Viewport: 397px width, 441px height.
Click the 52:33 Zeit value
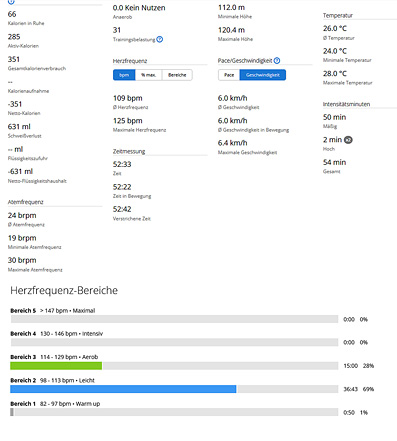point(122,164)
